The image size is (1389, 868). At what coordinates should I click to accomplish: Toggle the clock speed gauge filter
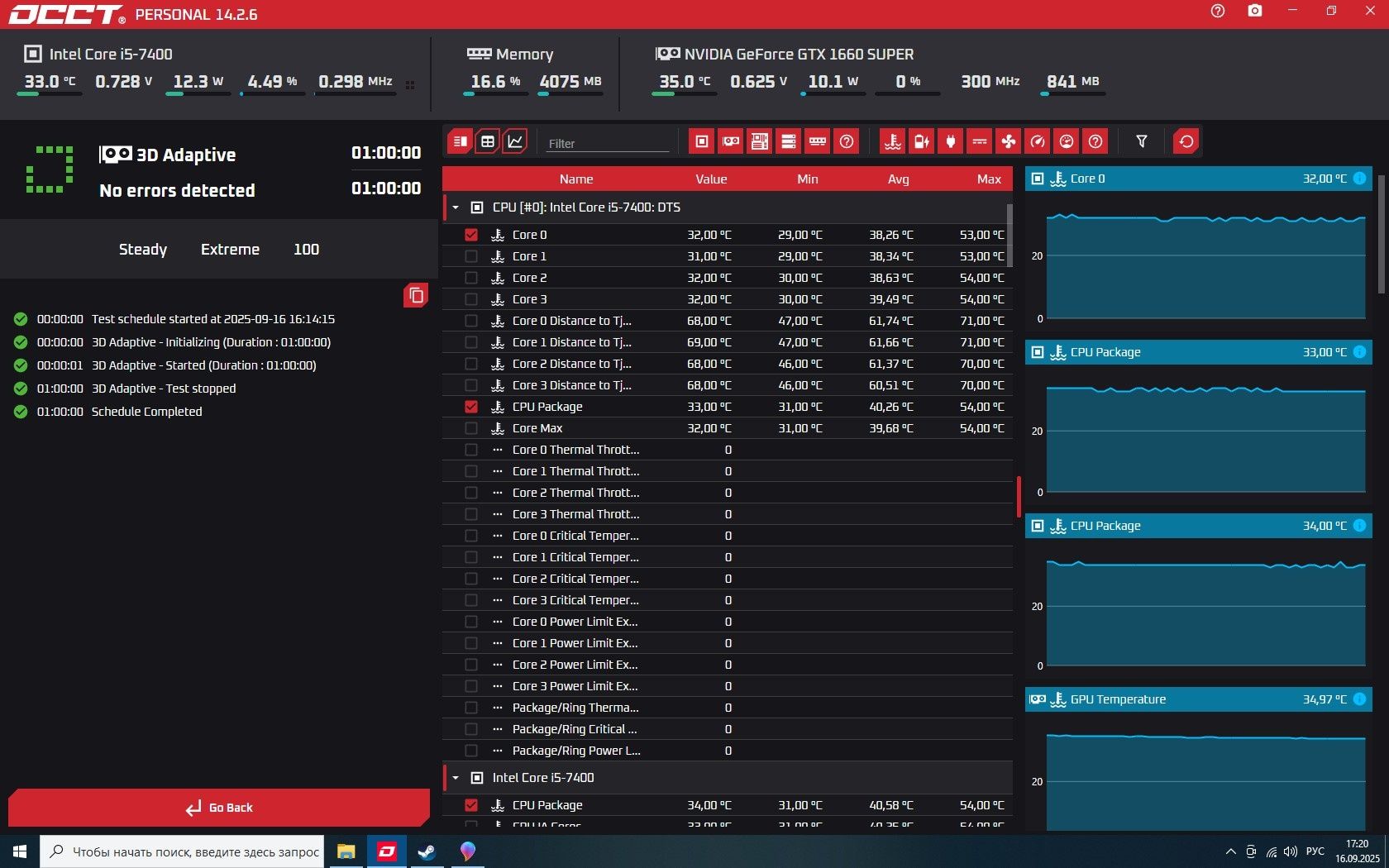pyautogui.click(x=1038, y=141)
